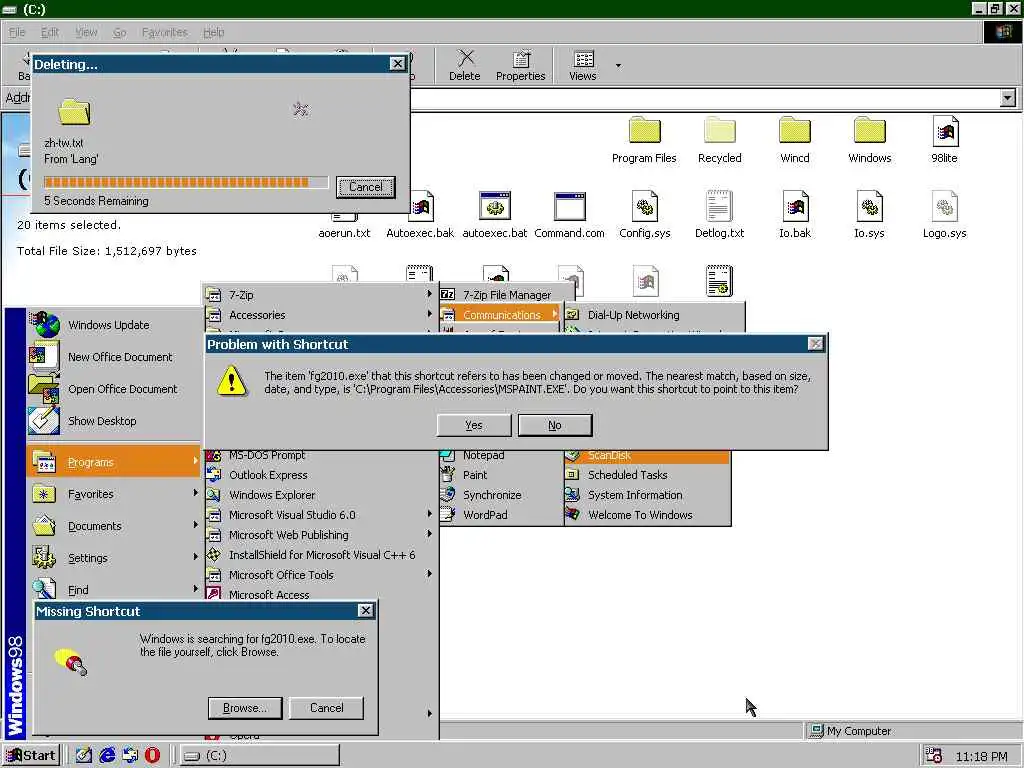Close the Missing Shortcut dialog
This screenshot has width=1024, height=768.
[366, 611]
